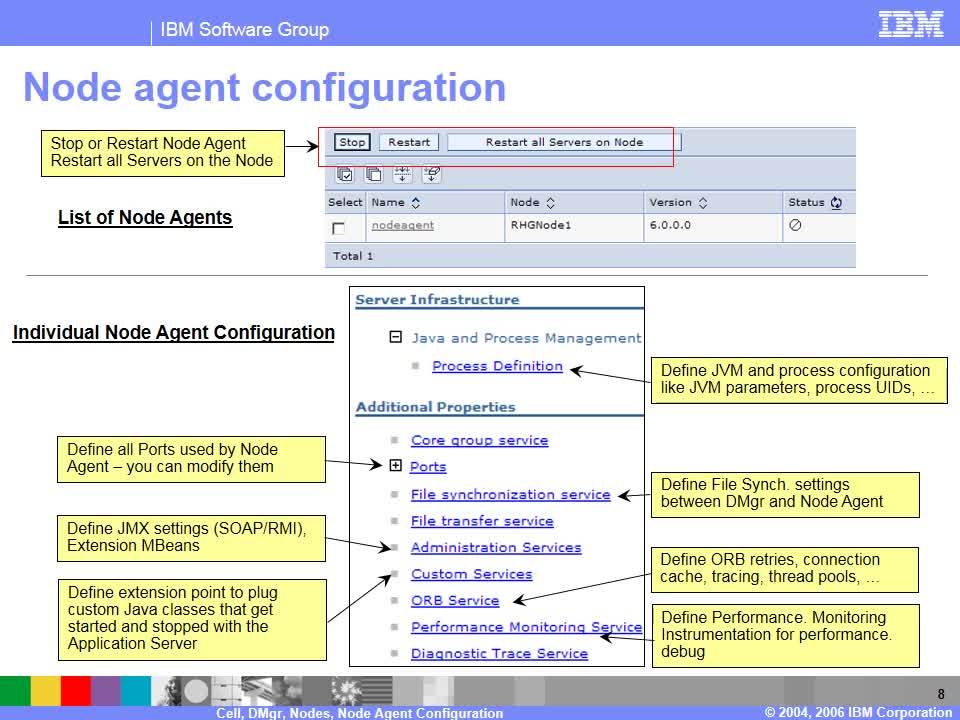Click the Java and Process Management label
The width and height of the screenshot is (960, 720).
(526, 338)
